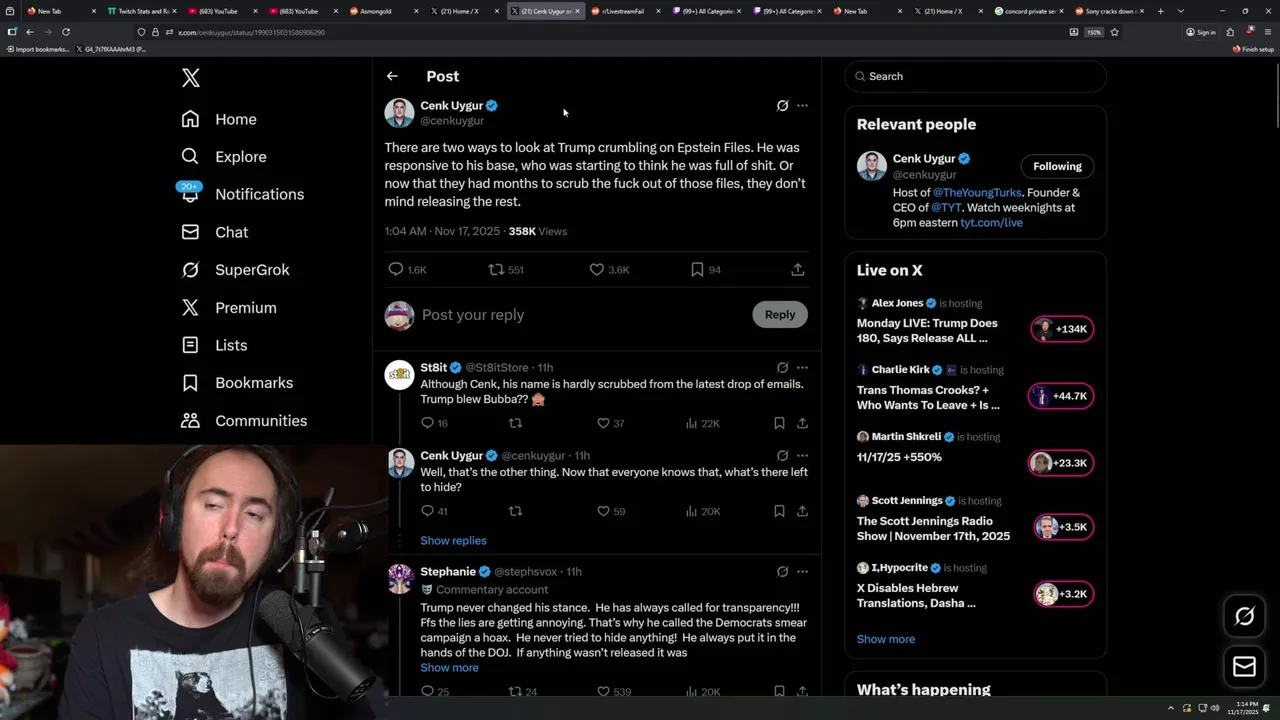
Task: Open Bookmarks in sidebar
Action: (238, 383)
